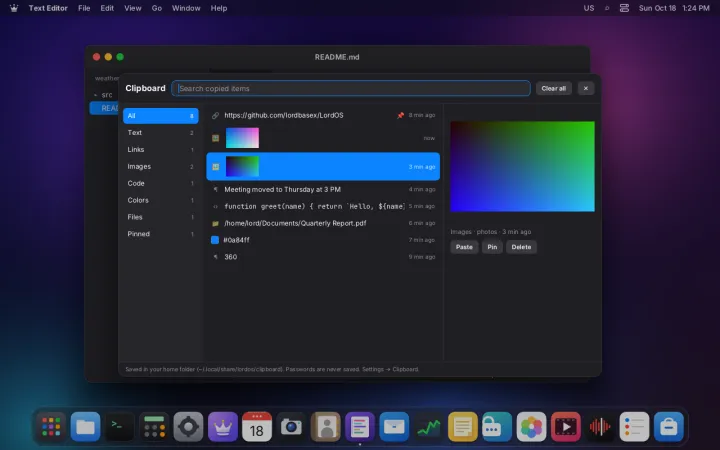This screenshot has width=720, height=450.
Task: Click the US input source indicator
Action: coord(589,8)
